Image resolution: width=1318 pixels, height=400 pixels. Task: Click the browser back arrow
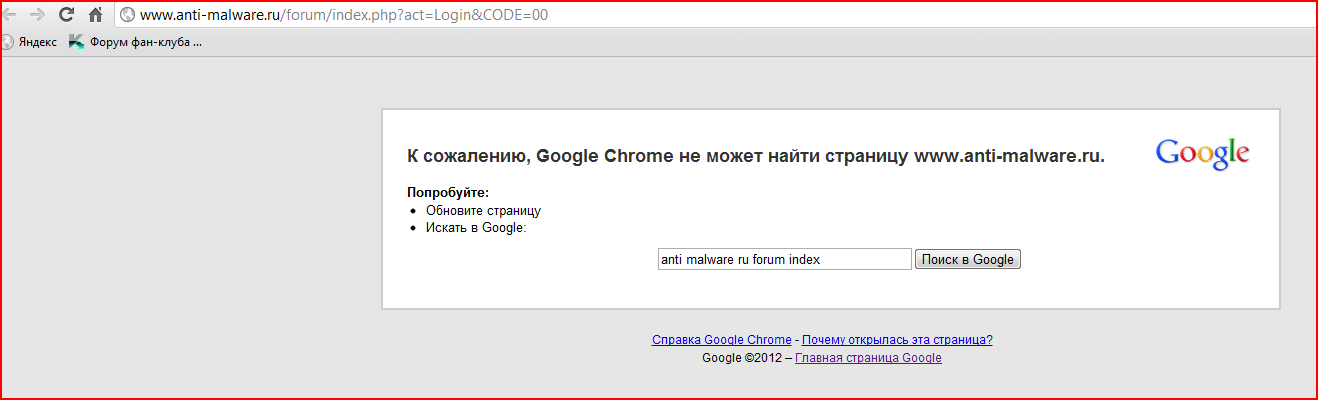pos(8,15)
